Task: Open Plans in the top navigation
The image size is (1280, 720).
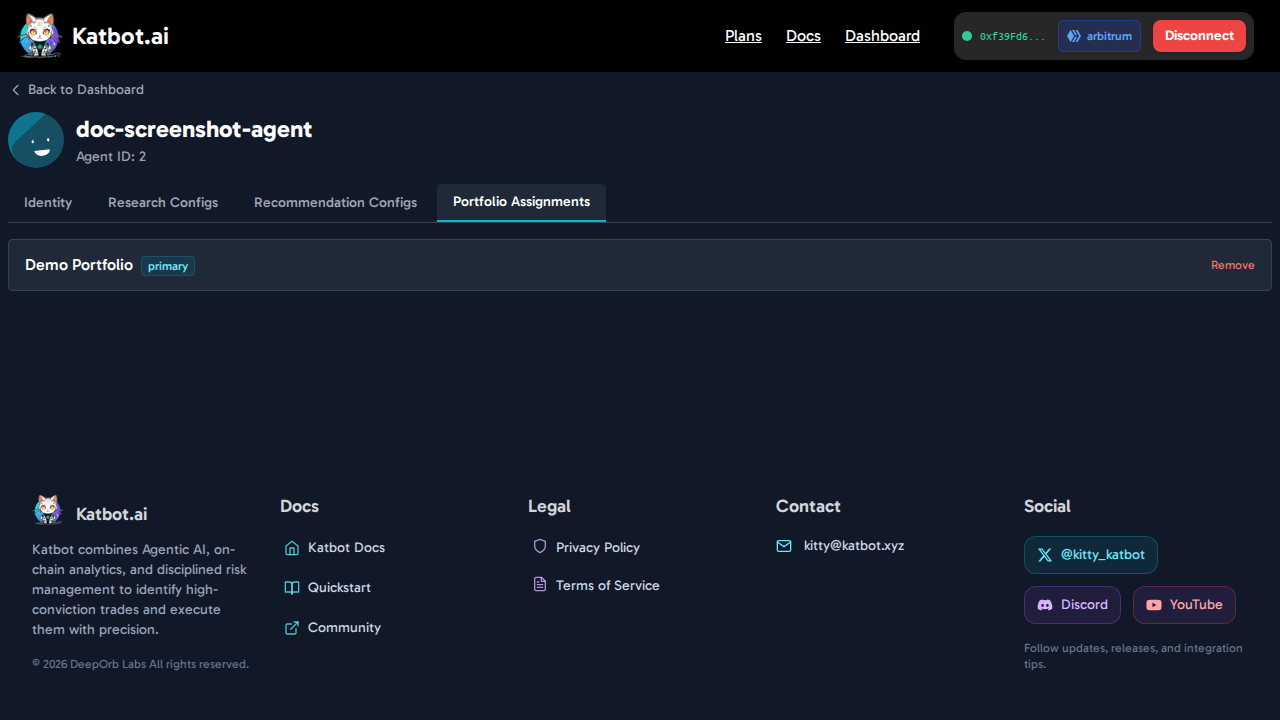Action: point(743,36)
